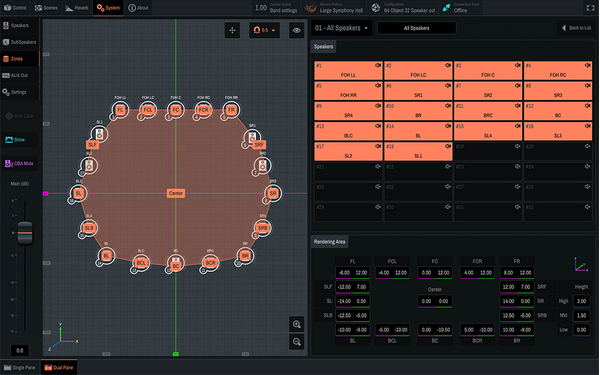Click the SLF corner marker on the map
Screen dimensions: 600x375
(92, 145)
